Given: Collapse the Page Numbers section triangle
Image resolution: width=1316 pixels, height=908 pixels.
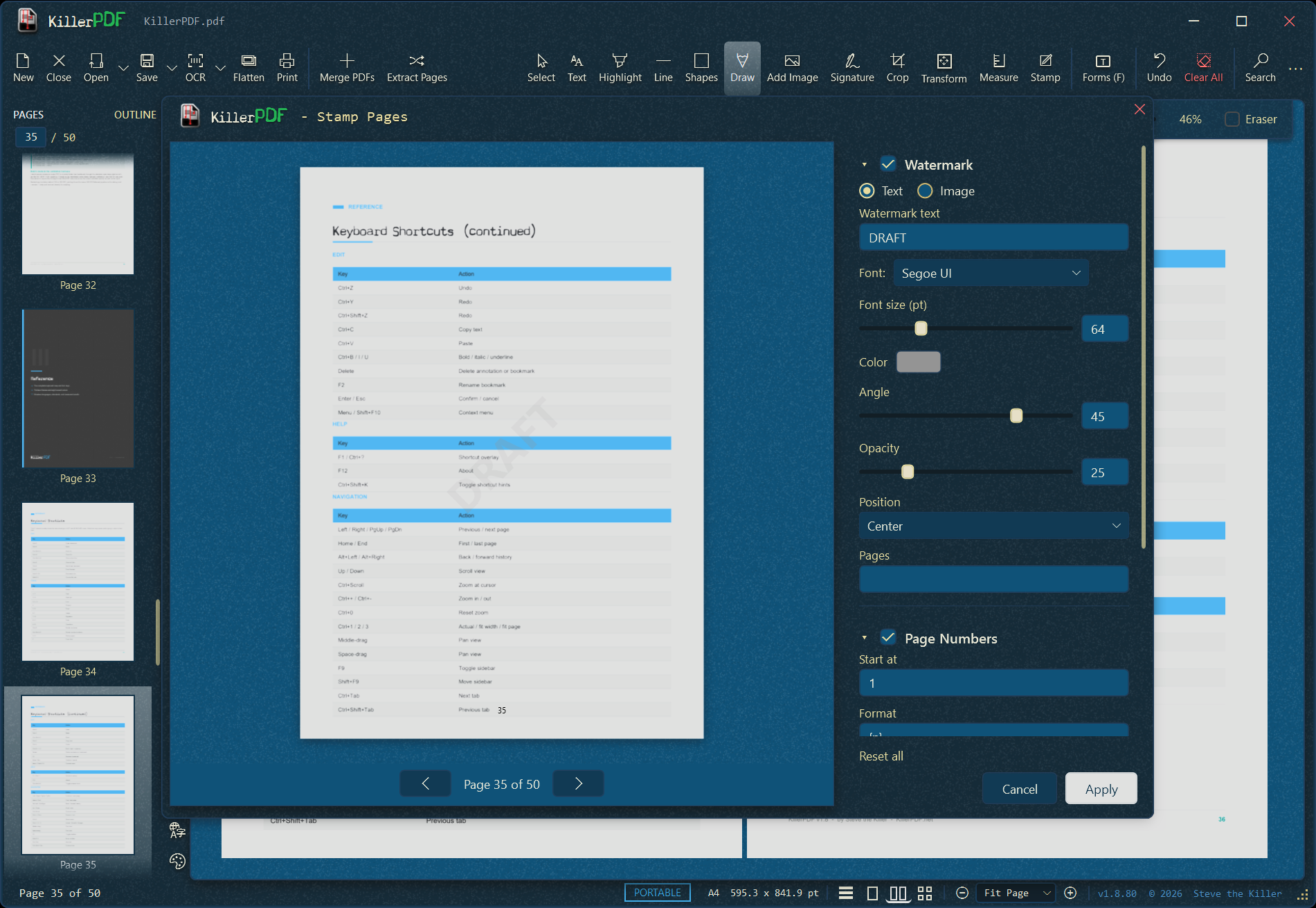Looking at the screenshot, I should pyautogui.click(x=865, y=638).
